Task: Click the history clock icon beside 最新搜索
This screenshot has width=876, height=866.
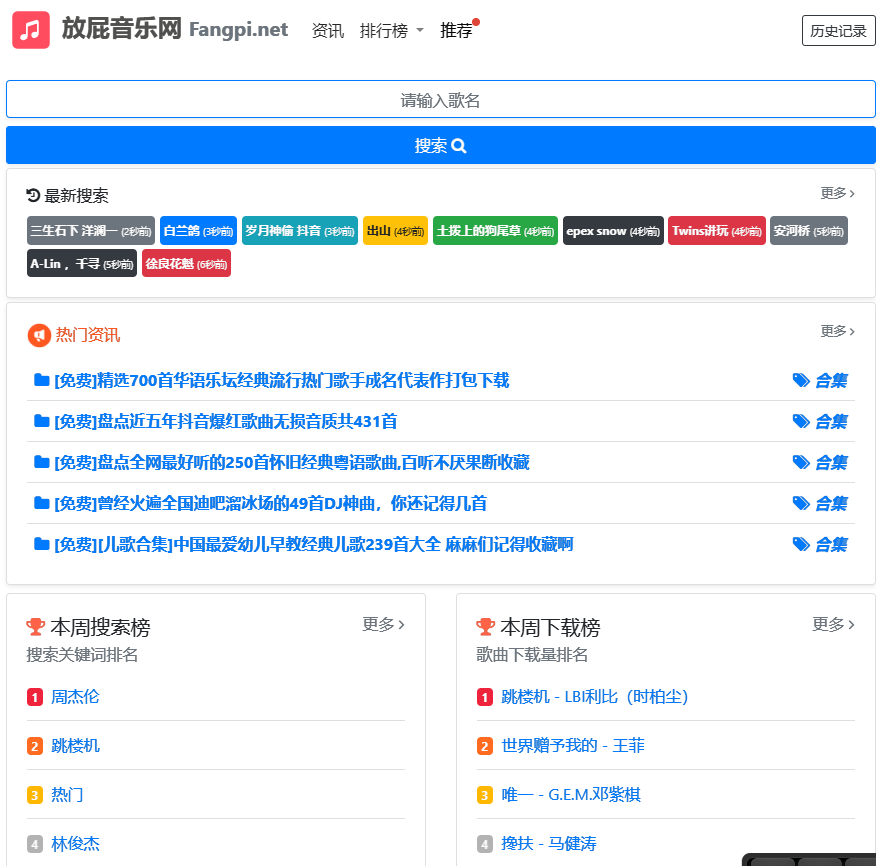Action: pos(33,196)
